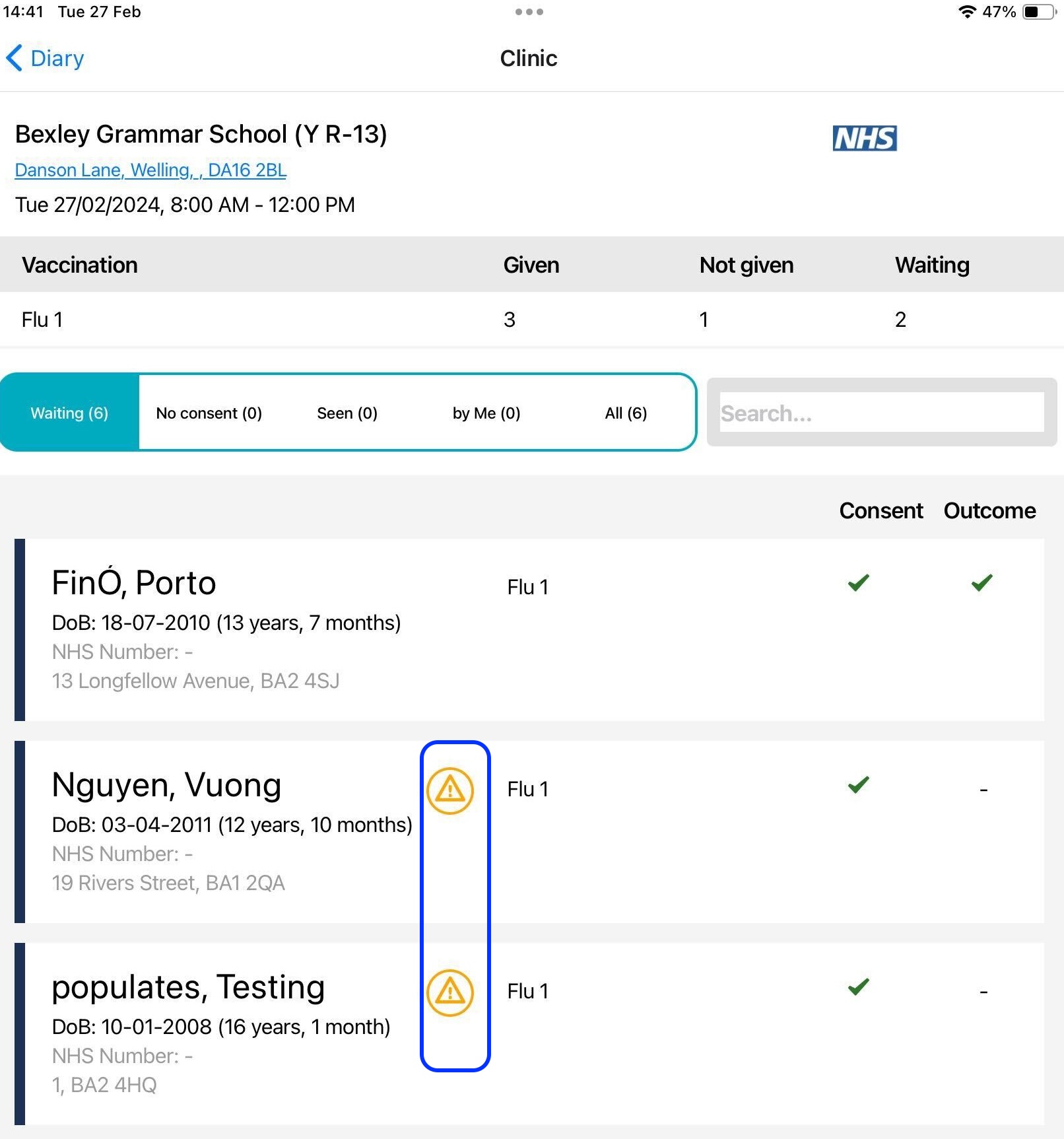Select the Waiting (6) tab
This screenshot has height=1139, width=1064.
point(69,413)
